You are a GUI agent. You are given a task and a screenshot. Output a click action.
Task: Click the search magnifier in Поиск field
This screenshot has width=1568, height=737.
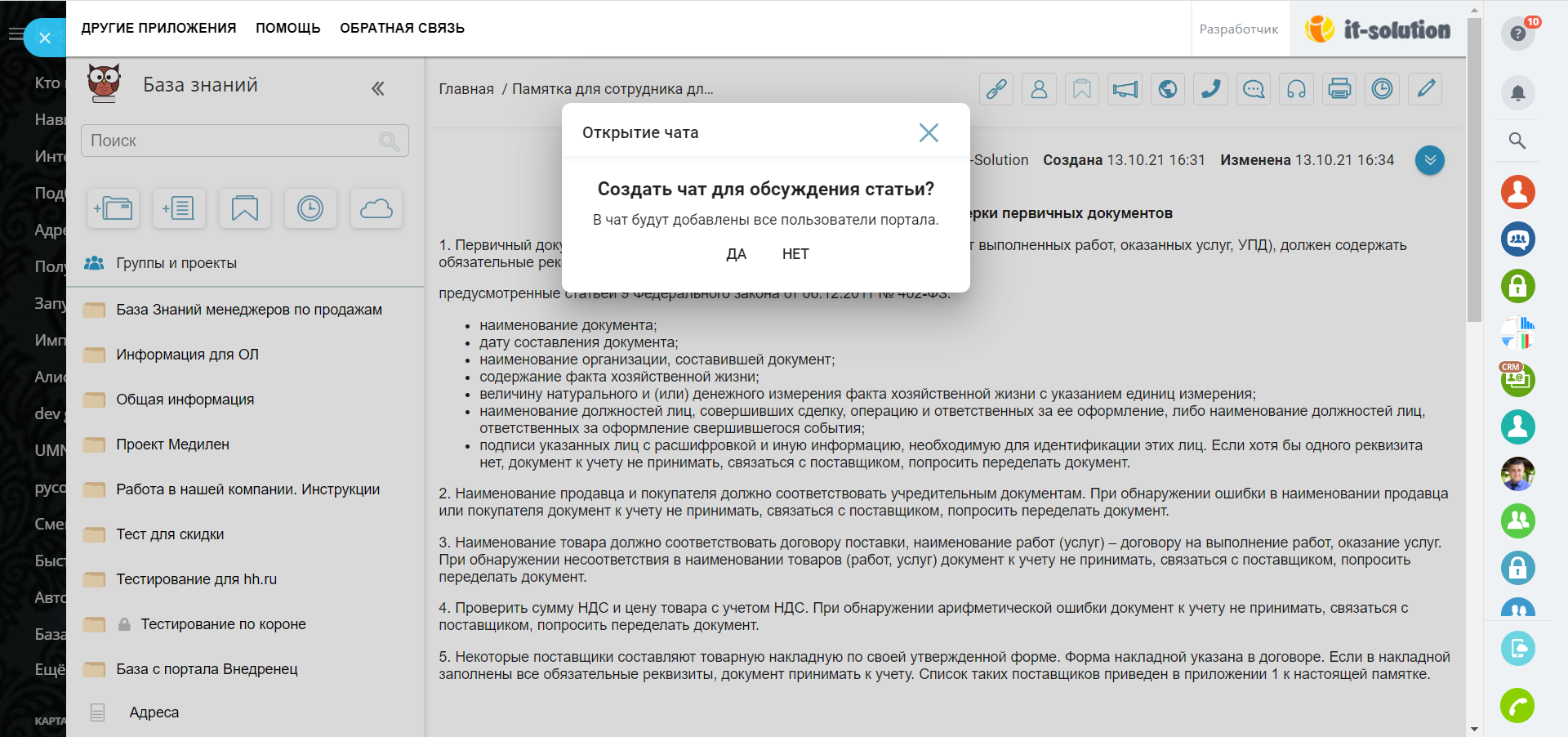click(390, 141)
